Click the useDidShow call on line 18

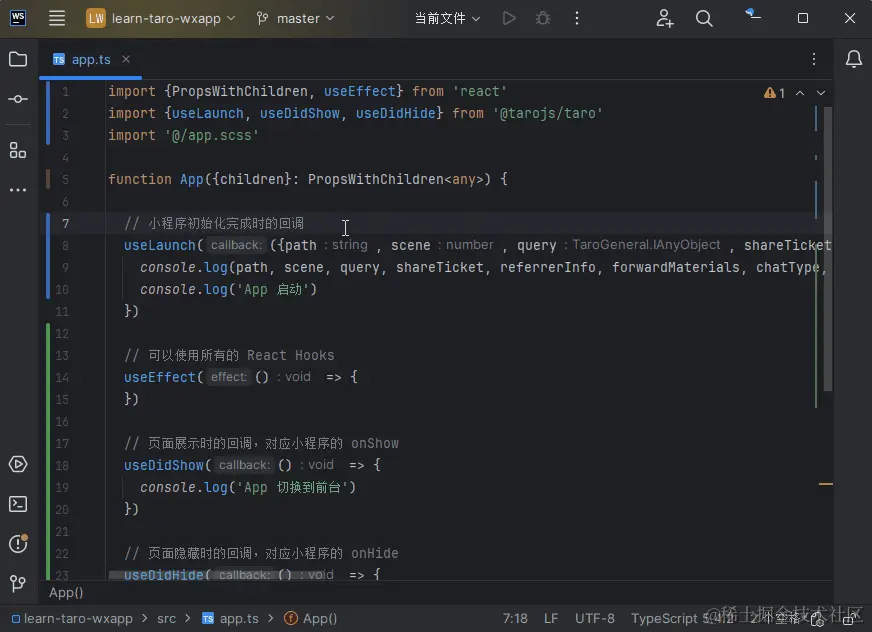[x=164, y=465]
